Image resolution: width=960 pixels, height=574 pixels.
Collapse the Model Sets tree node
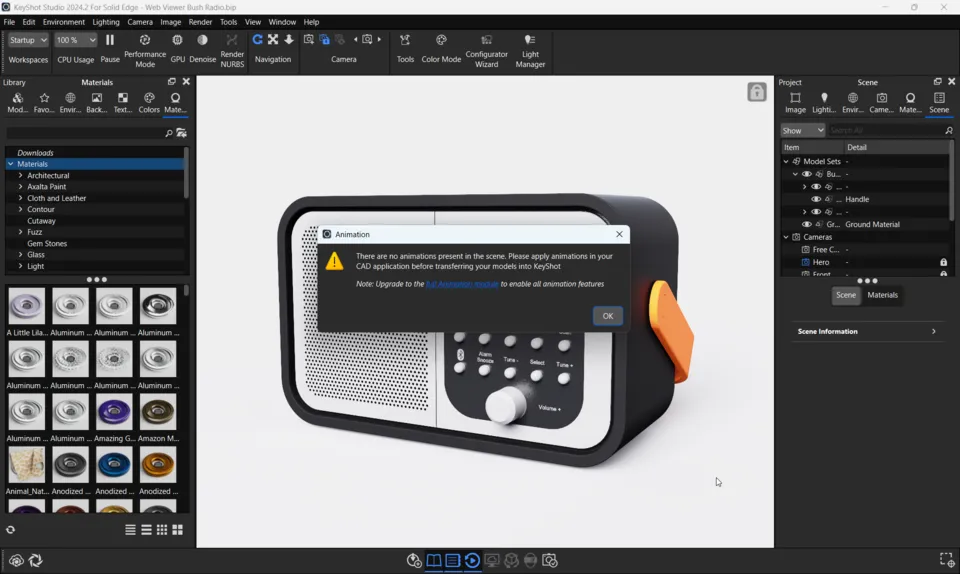[x=786, y=162]
